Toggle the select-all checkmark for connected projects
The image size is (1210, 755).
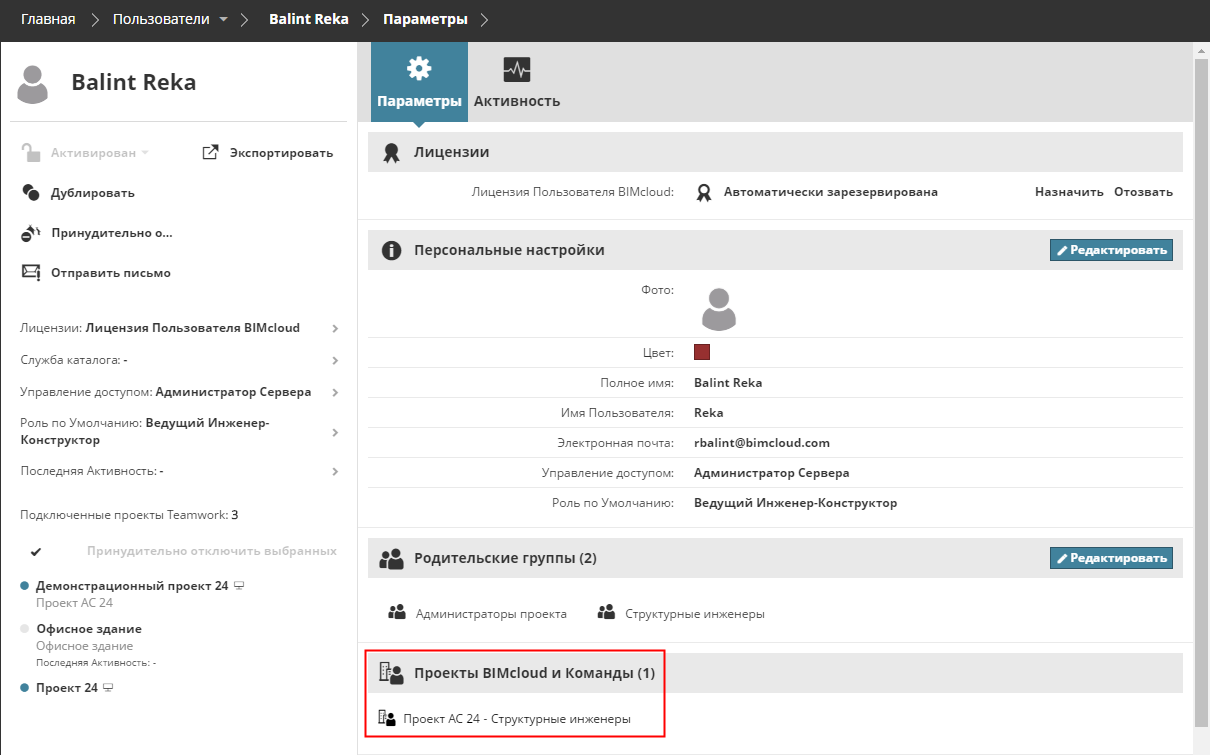coord(36,551)
